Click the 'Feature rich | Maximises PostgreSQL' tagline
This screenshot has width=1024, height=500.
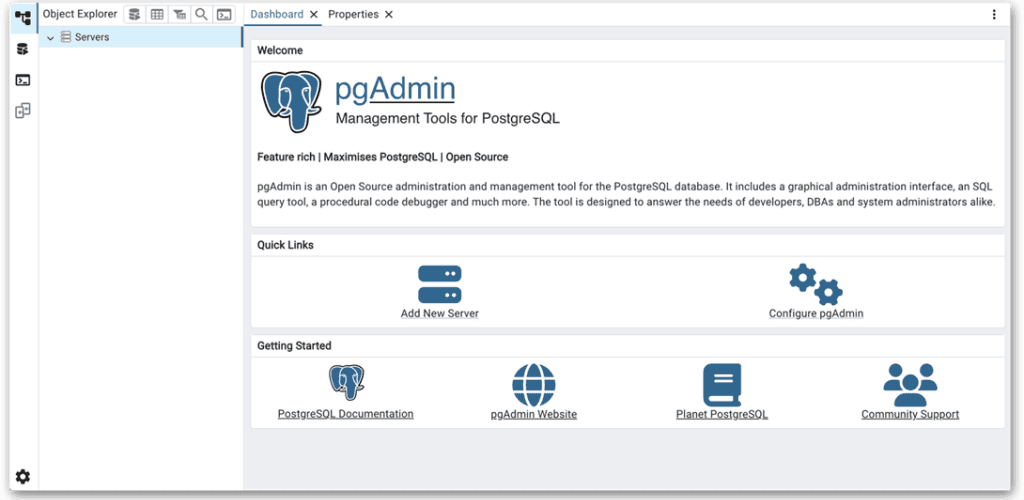click(383, 157)
